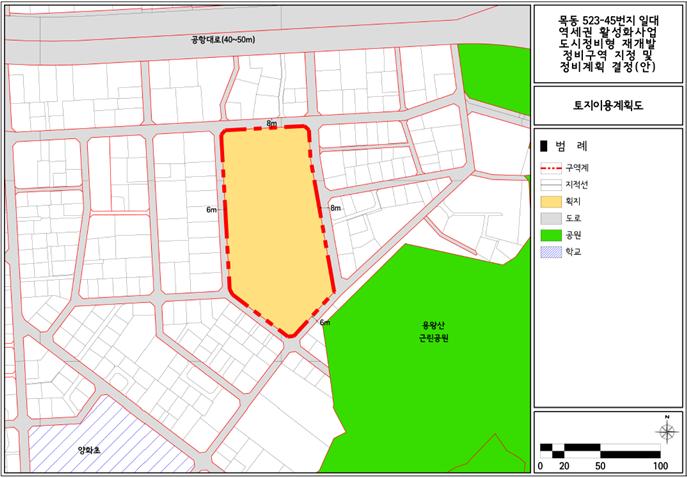Click the scale bar's 100 mark
687x478 pixels.
click(660, 466)
